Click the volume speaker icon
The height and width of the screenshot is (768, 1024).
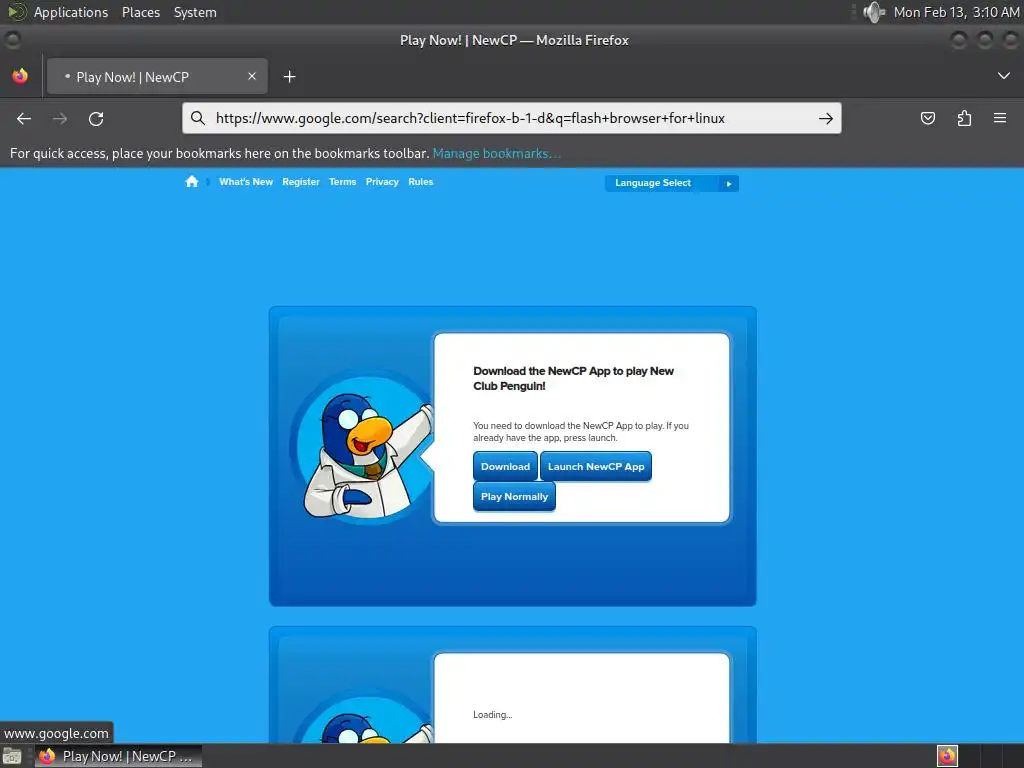[873, 12]
